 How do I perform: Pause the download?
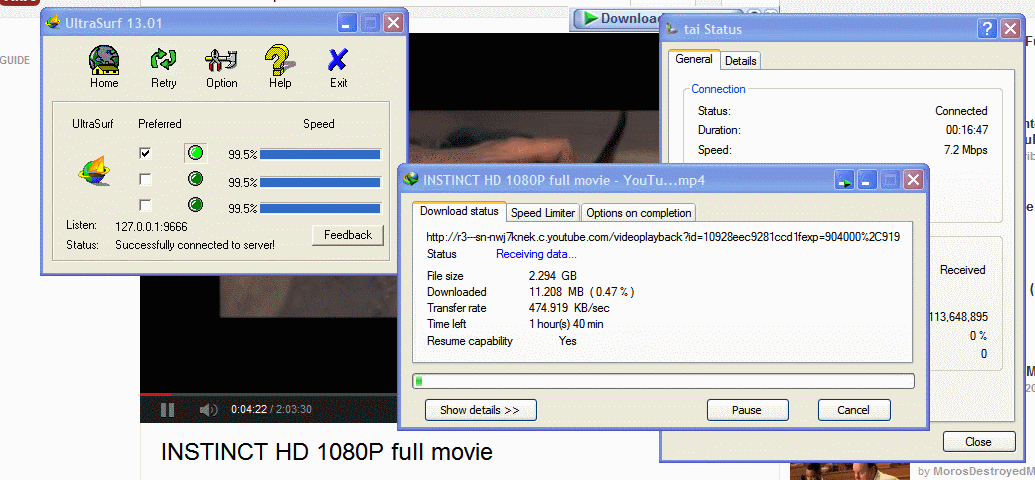(x=747, y=410)
